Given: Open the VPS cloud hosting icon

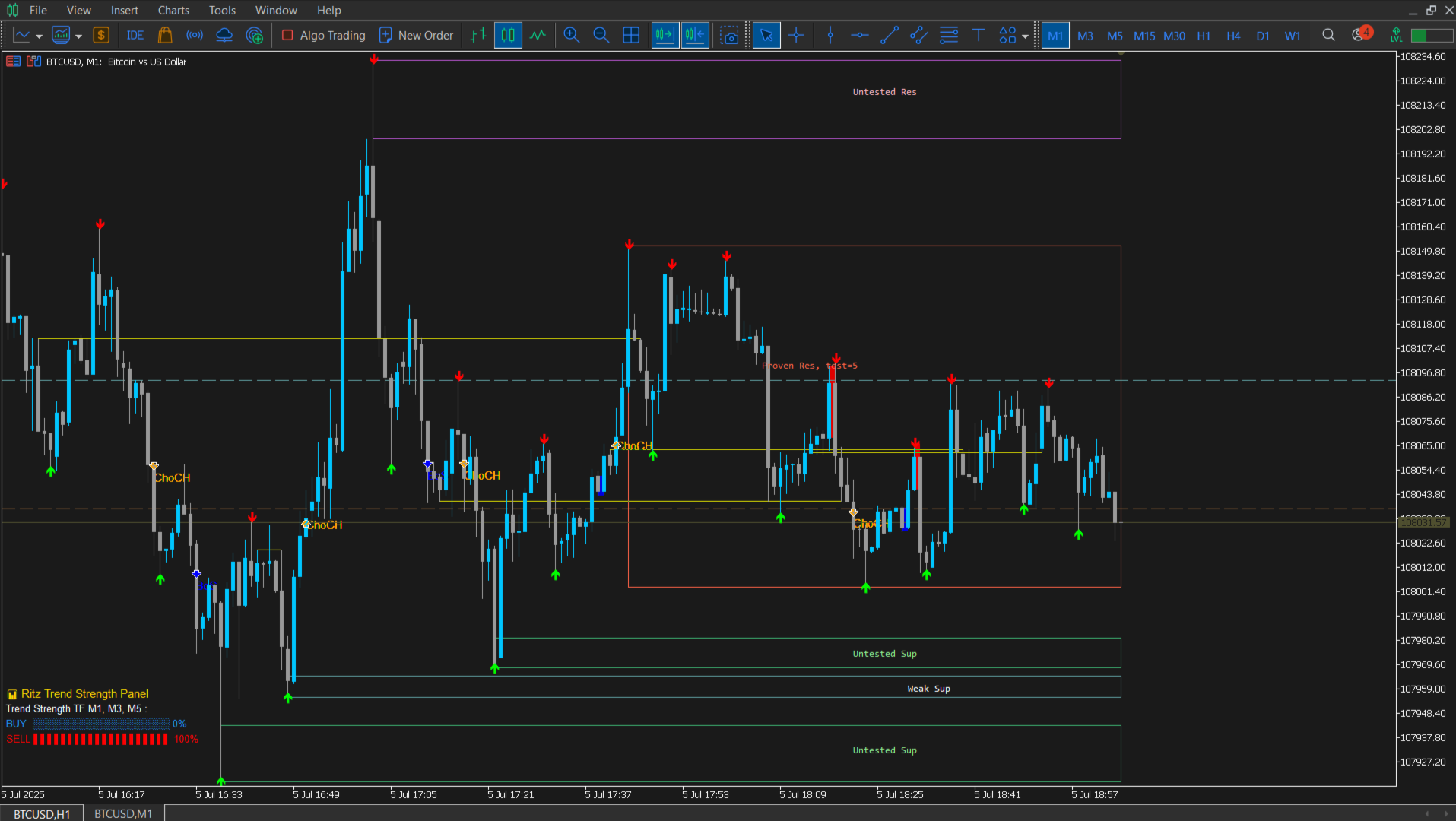Looking at the screenshot, I should (x=224, y=36).
